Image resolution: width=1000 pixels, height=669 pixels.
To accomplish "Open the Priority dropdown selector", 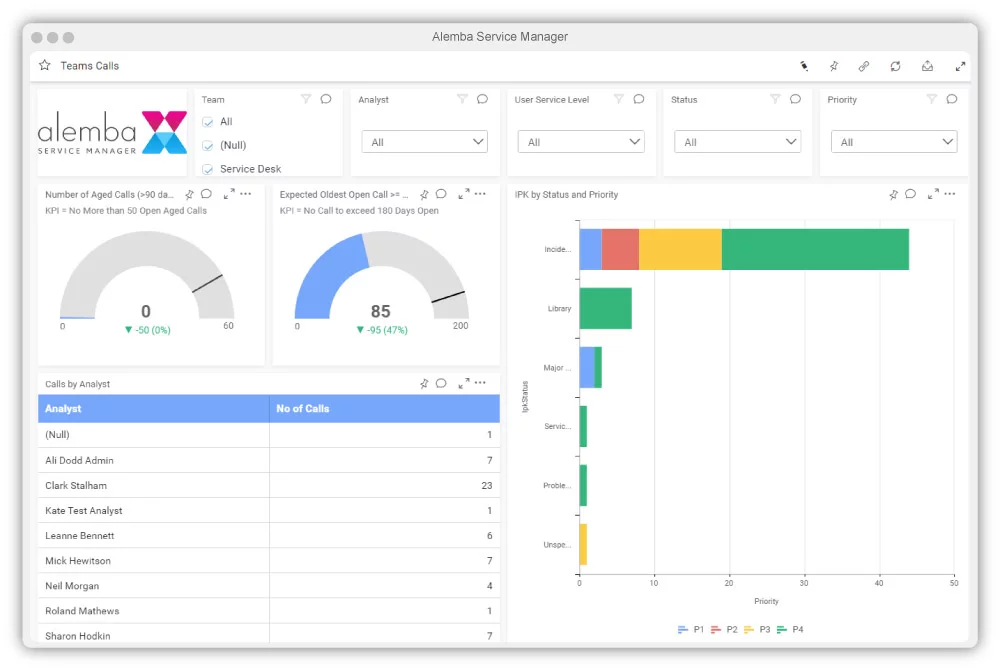I will pyautogui.click(x=894, y=141).
